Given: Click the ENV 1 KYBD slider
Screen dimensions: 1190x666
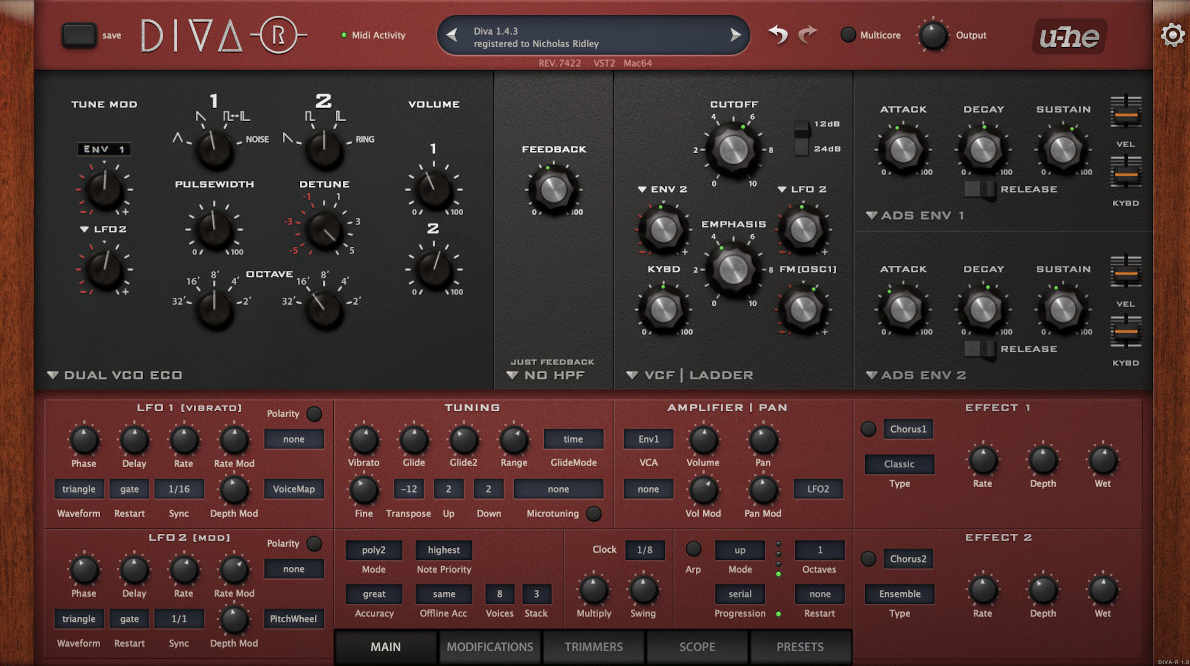Looking at the screenshot, I should point(1126,173).
